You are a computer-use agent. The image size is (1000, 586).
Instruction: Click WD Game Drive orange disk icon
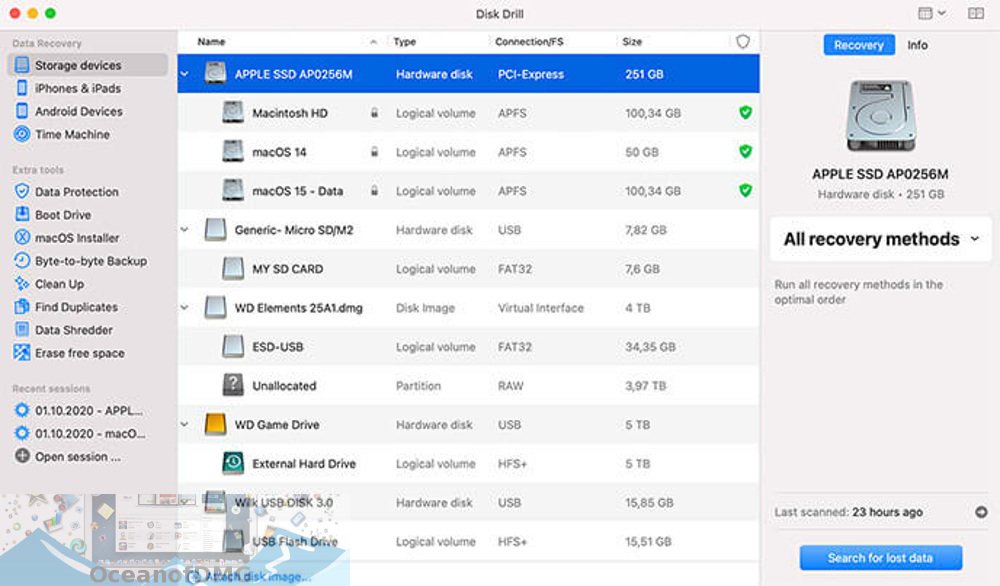pos(216,424)
